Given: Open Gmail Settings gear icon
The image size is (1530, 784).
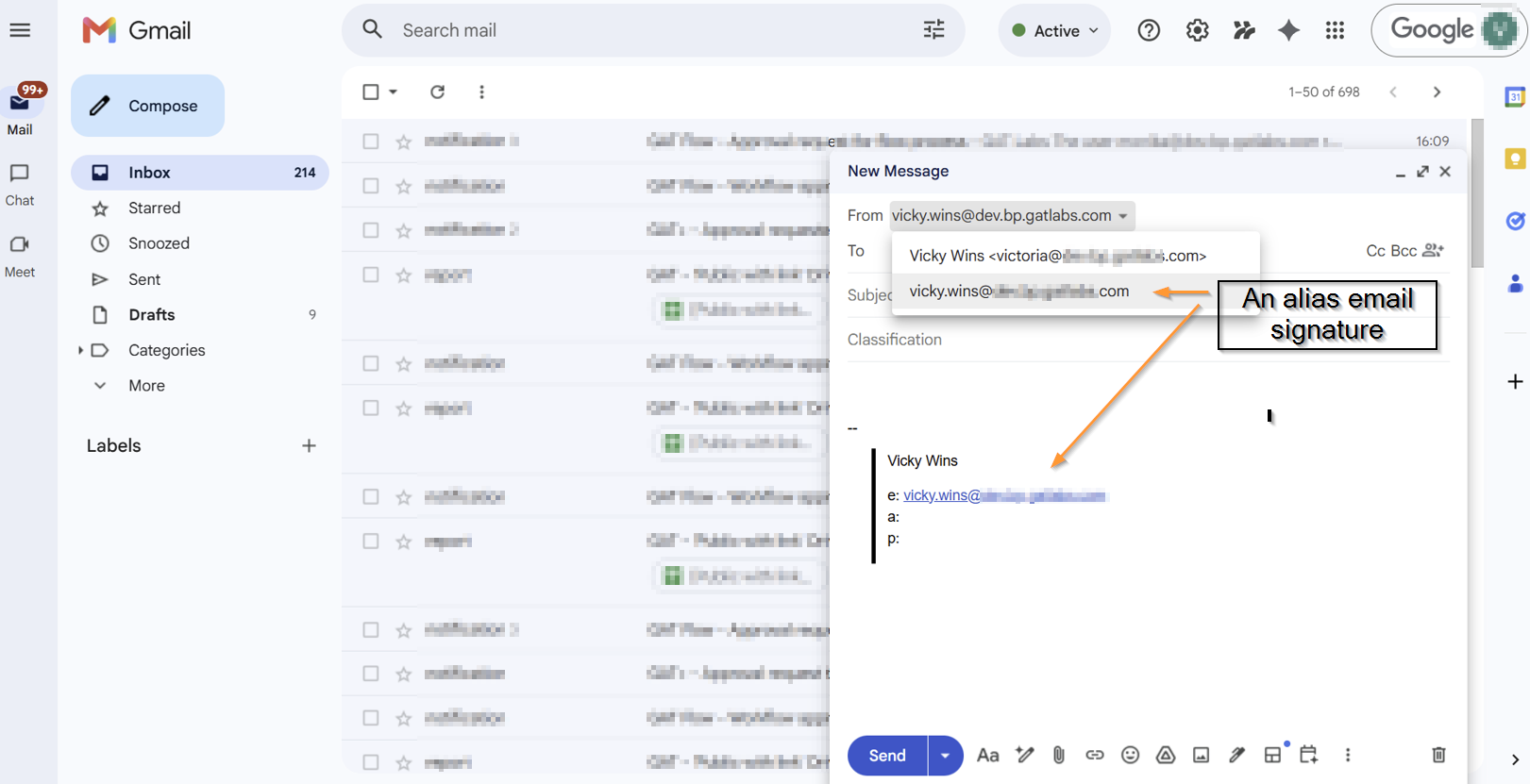Looking at the screenshot, I should (x=1197, y=30).
